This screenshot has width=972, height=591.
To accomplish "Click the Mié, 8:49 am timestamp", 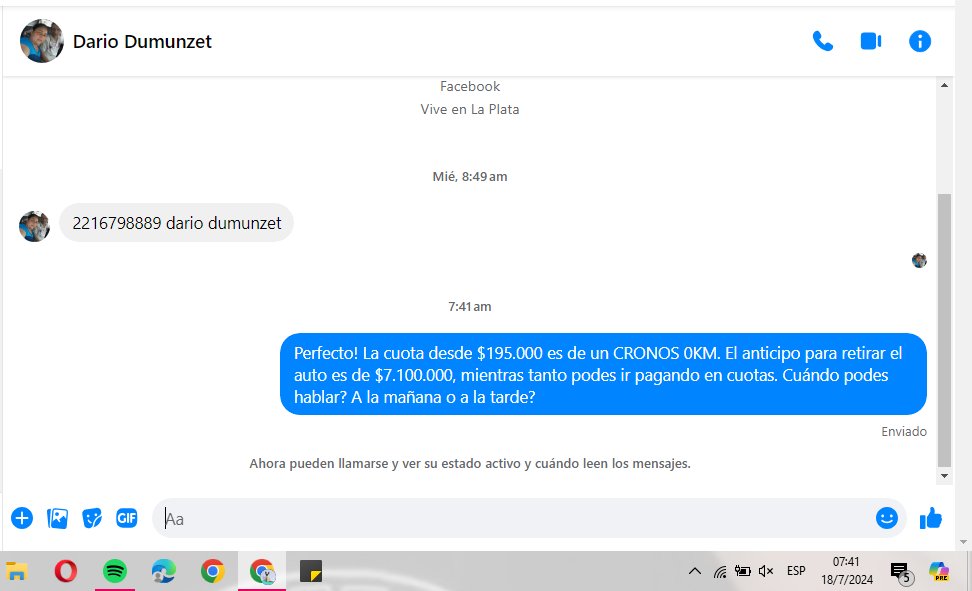I will [470, 177].
